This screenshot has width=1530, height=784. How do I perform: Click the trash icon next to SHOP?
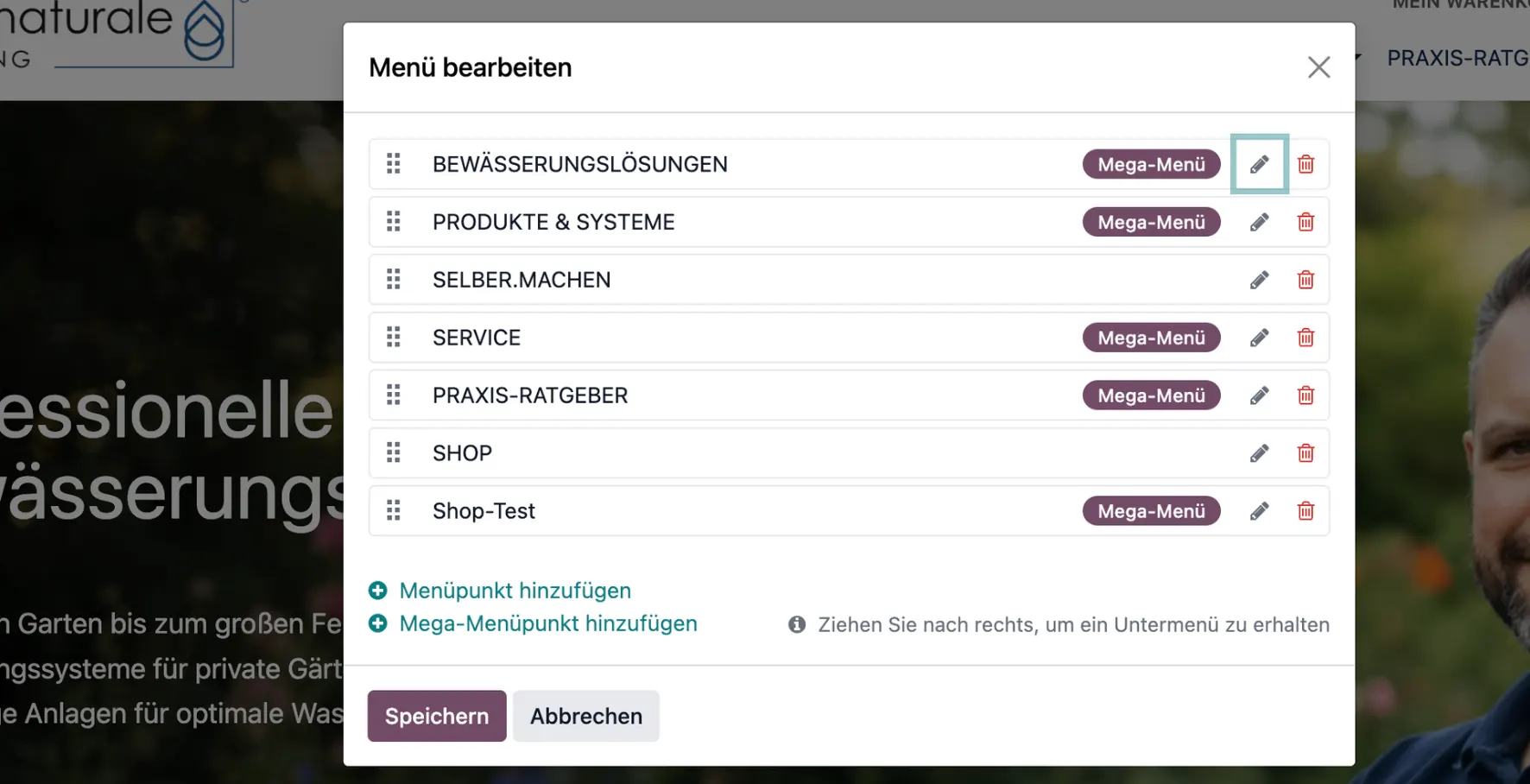click(1306, 452)
